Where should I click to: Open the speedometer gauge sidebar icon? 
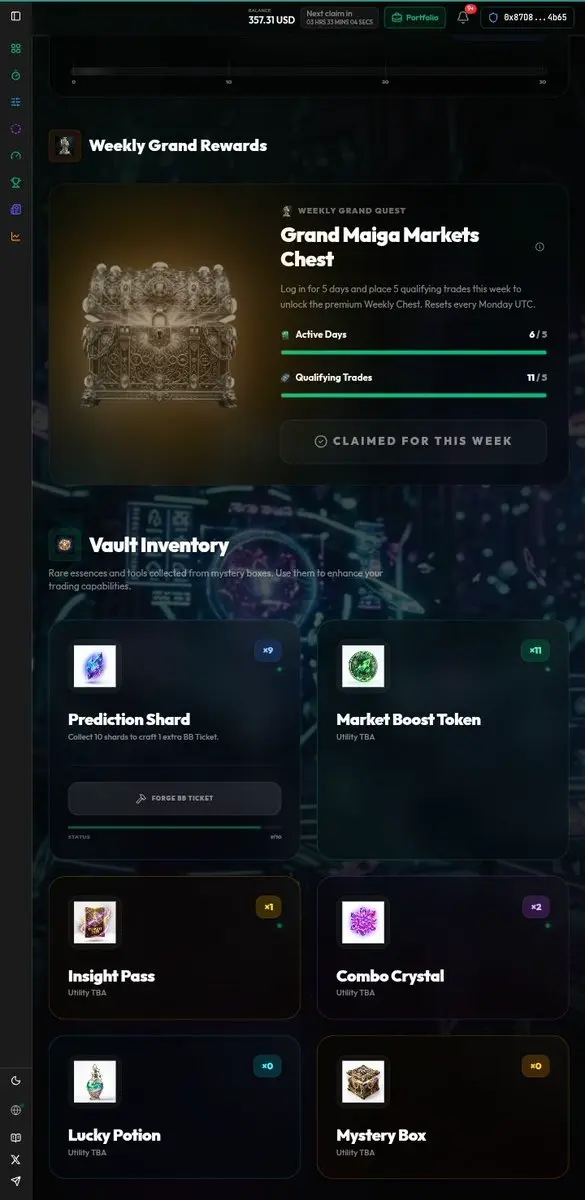point(15,155)
